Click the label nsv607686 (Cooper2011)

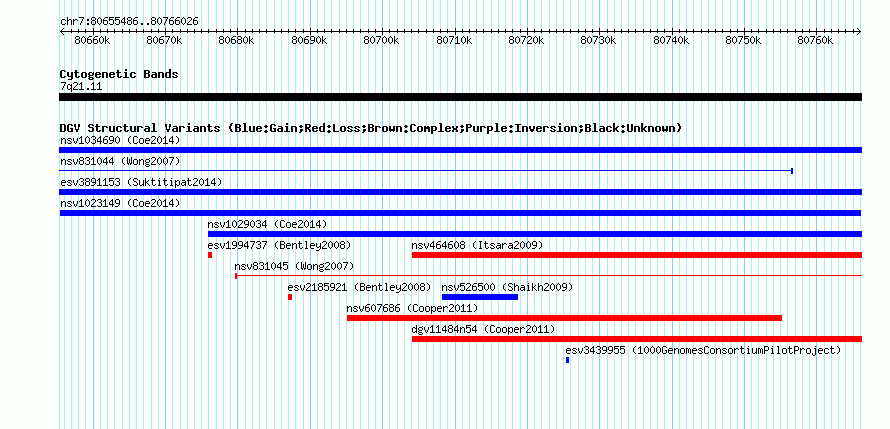(x=412, y=308)
